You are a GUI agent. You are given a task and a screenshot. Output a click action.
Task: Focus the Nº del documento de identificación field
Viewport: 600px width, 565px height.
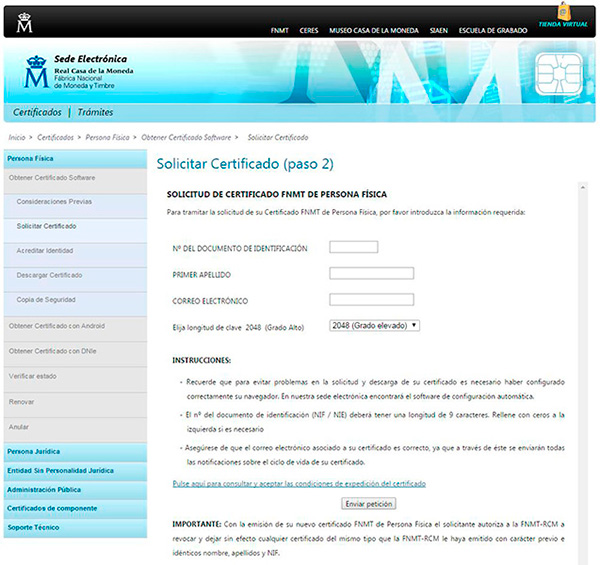pos(354,247)
